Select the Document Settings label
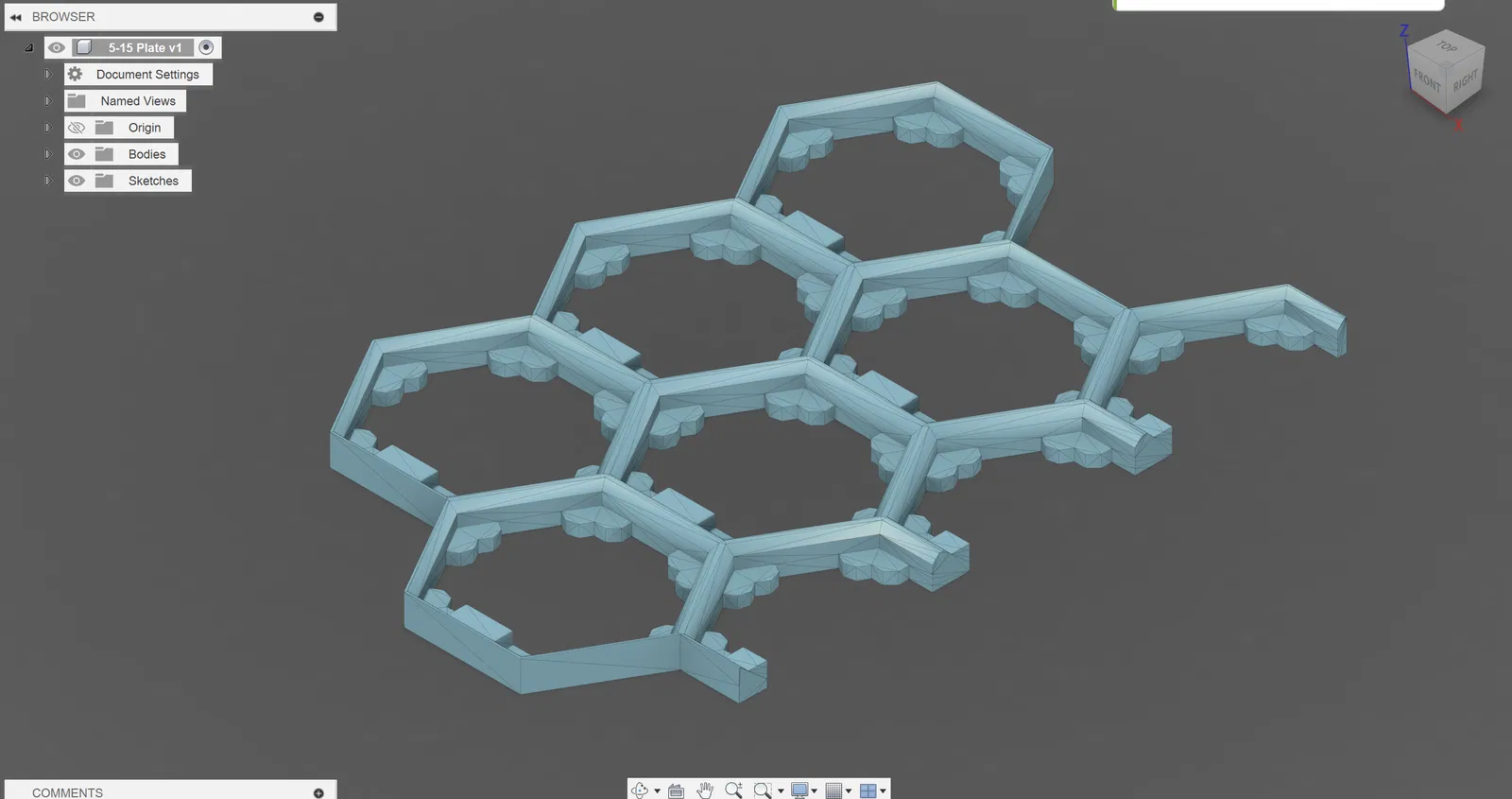Viewport: 1512px width, 799px height. pyautogui.click(x=147, y=74)
